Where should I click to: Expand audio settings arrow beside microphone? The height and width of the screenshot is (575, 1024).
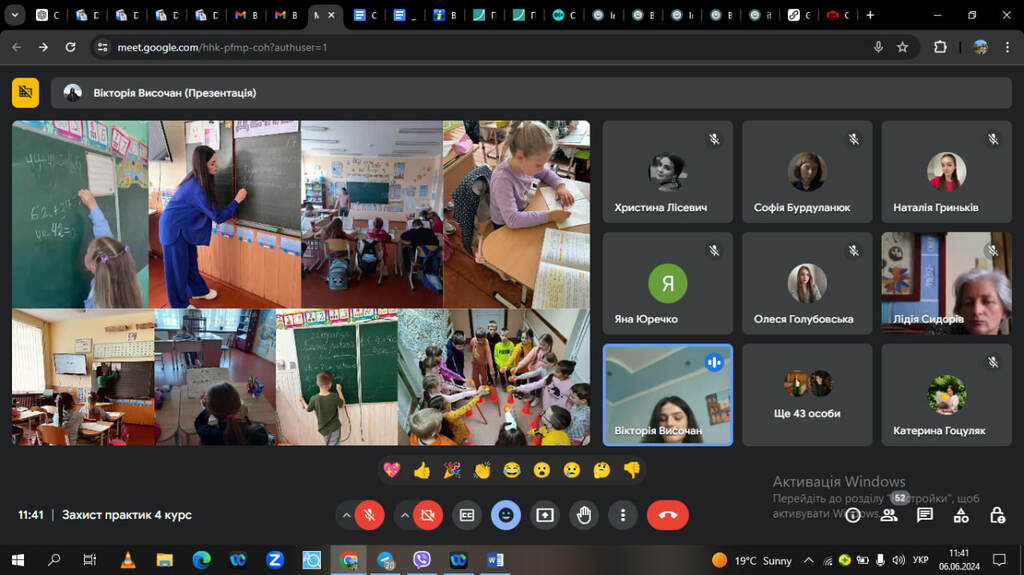click(x=346, y=515)
